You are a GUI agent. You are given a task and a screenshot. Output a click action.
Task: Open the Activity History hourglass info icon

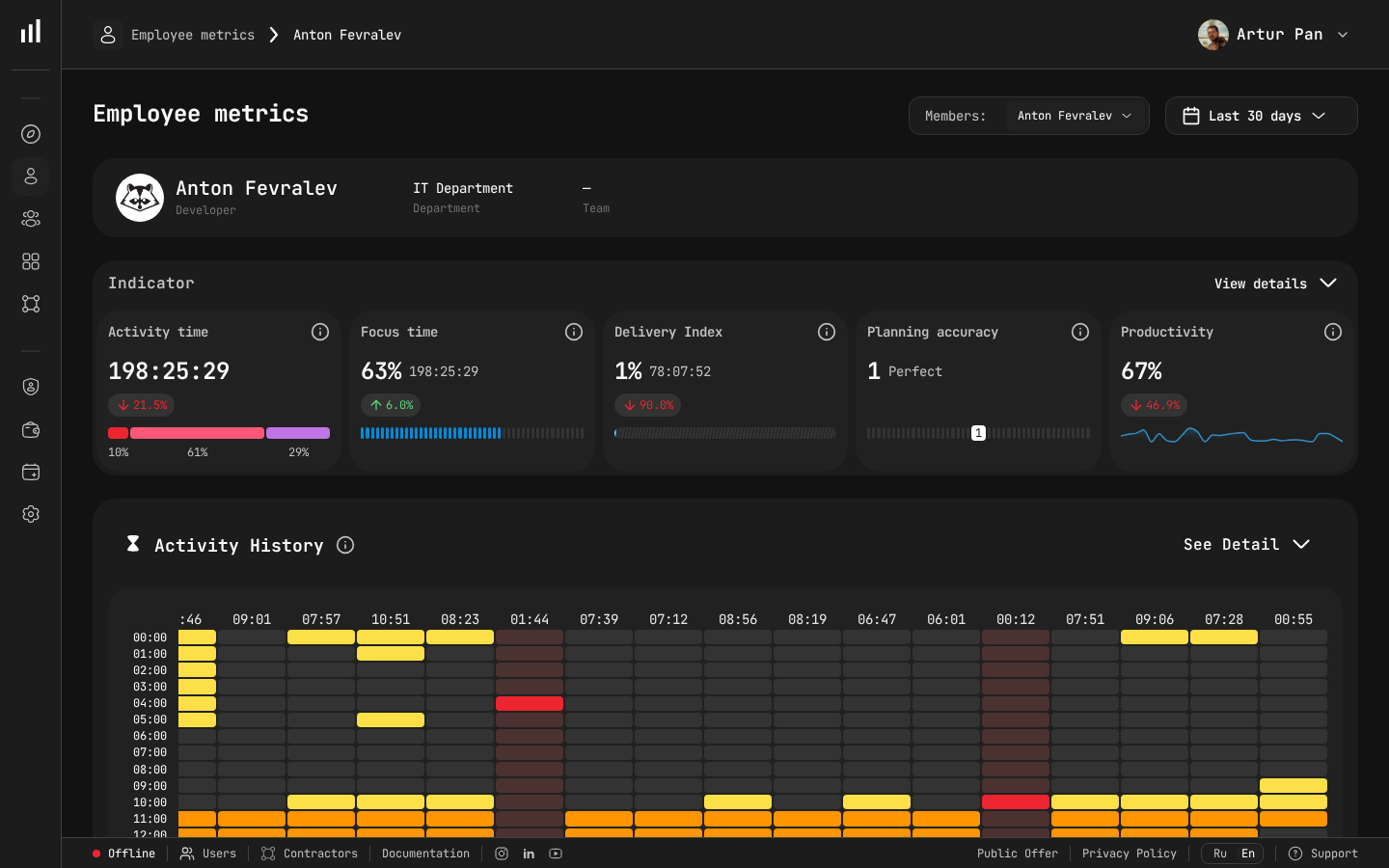pyautogui.click(x=344, y=545)
